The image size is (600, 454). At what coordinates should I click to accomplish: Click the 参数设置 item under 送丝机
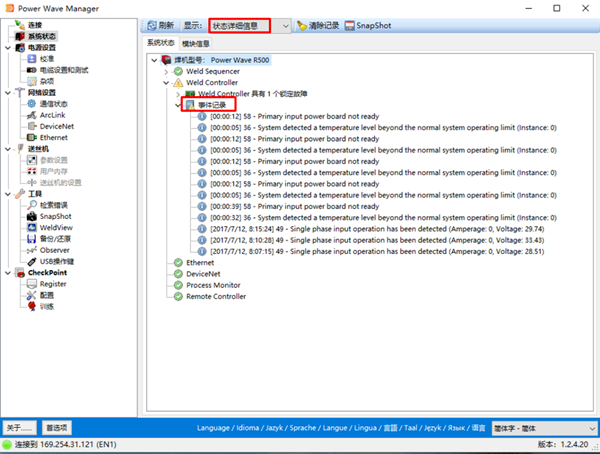coord(54,160)
